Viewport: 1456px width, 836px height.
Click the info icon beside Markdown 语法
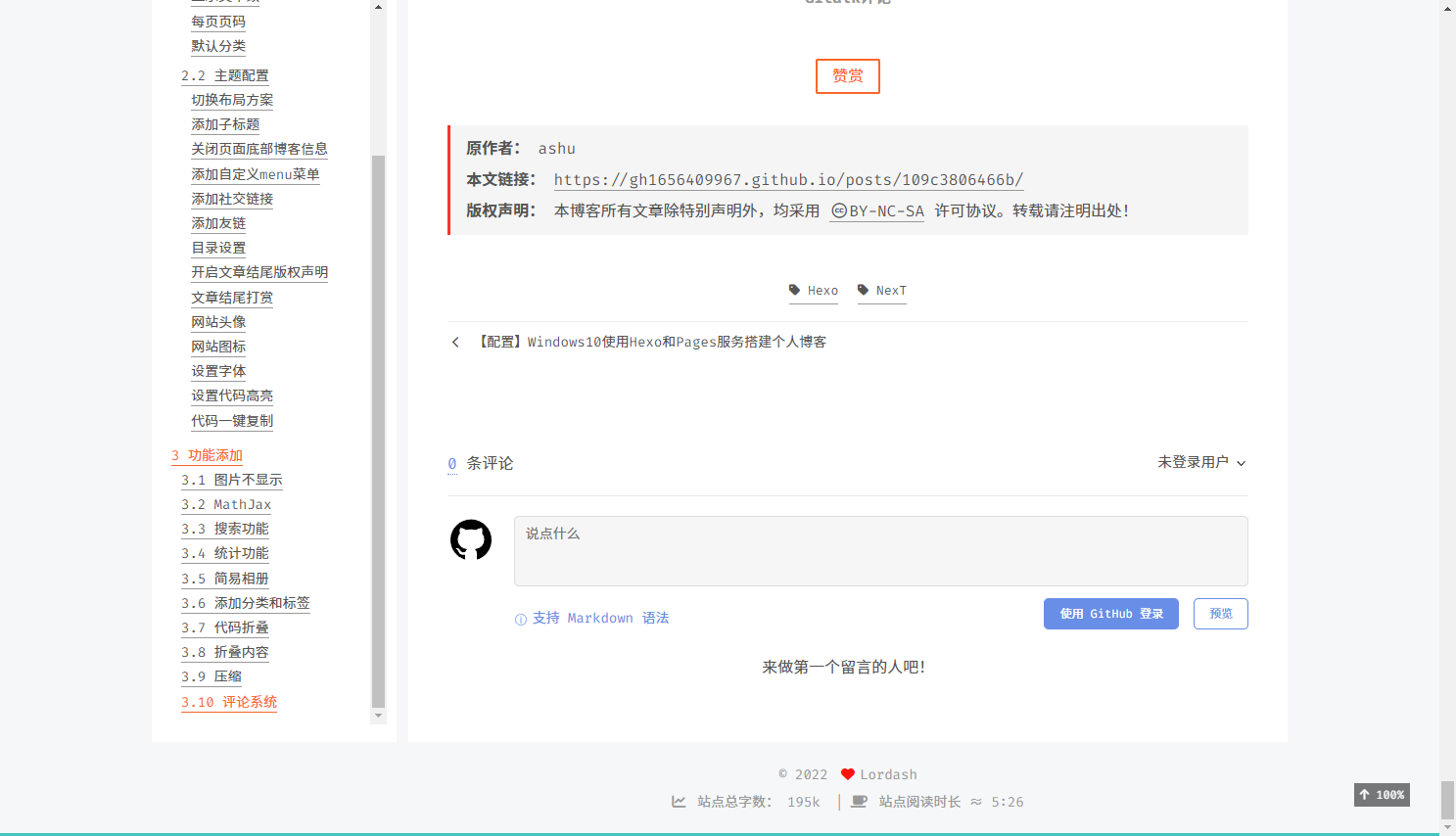pos(519,619)
